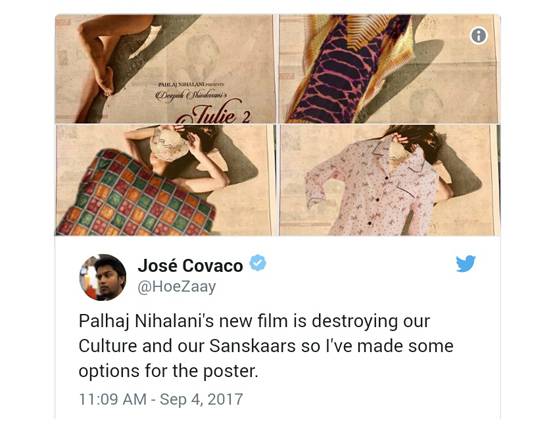The image size is (555, 425).
Task: Click the words Palhaj Nihalani's in the tweet
Action: coord(146,321)
